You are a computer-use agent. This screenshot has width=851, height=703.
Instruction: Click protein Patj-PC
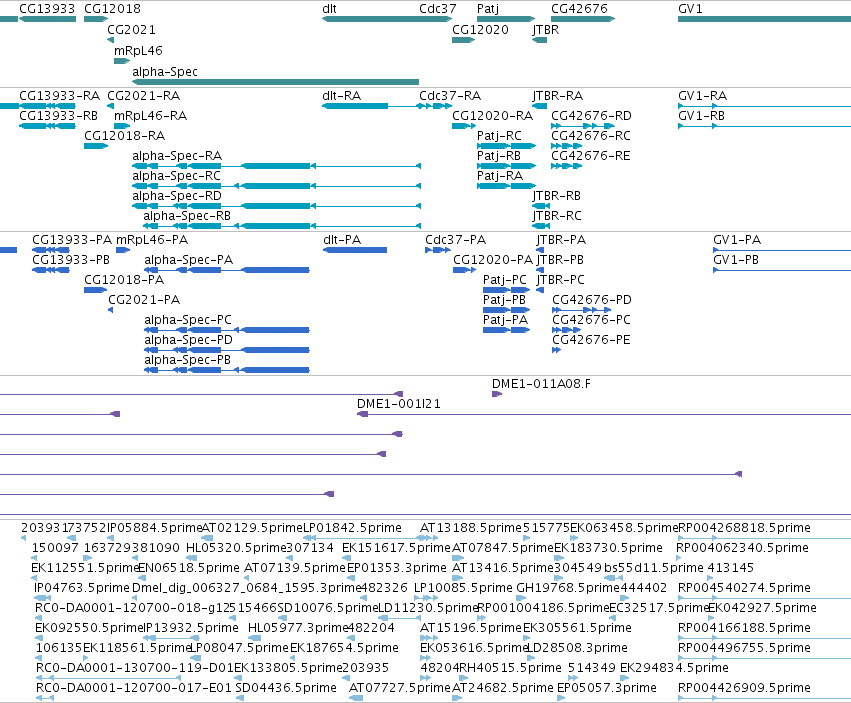click(x=506, y=290)
